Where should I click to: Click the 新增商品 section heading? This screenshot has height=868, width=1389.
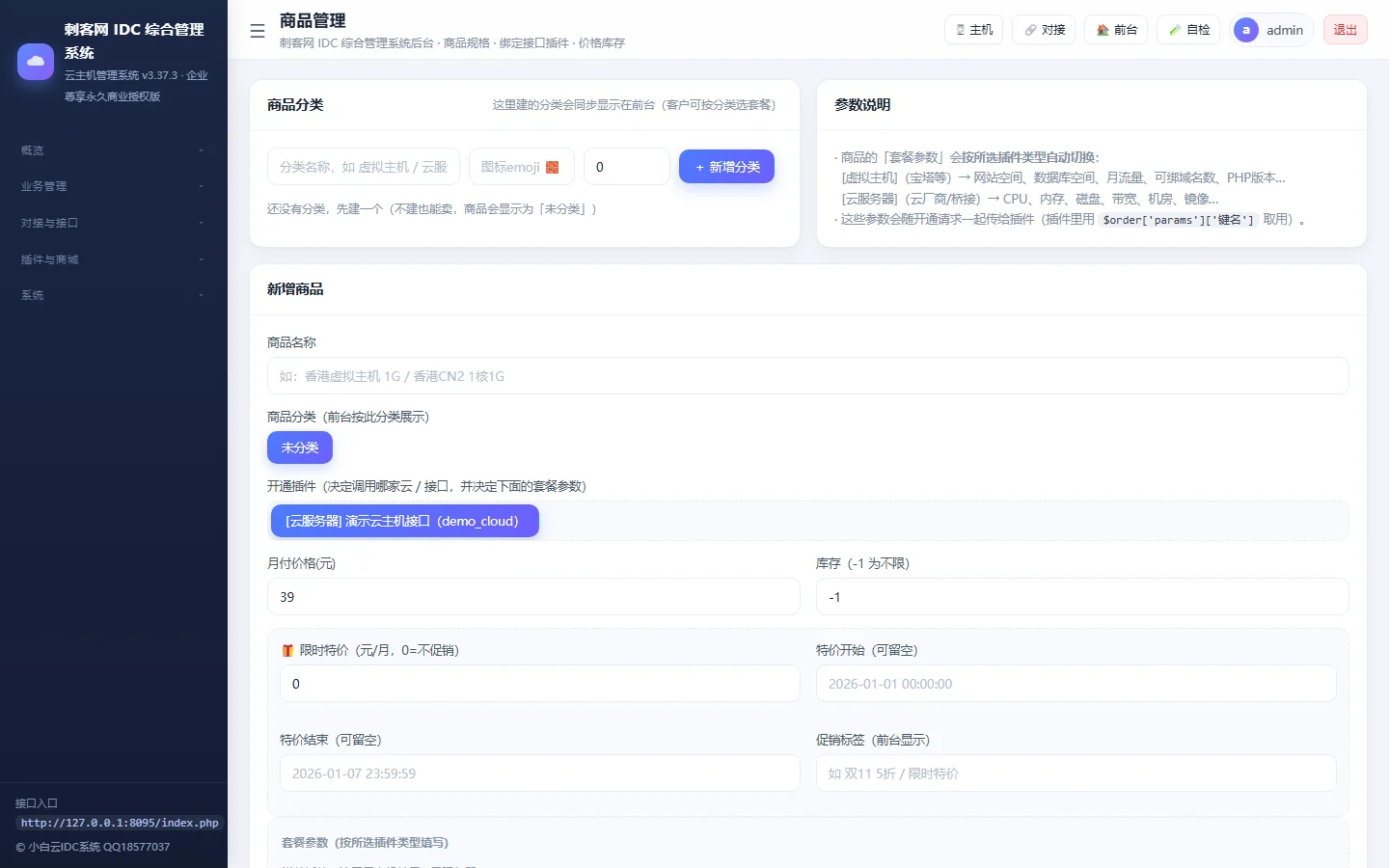[x=295, y=289]
